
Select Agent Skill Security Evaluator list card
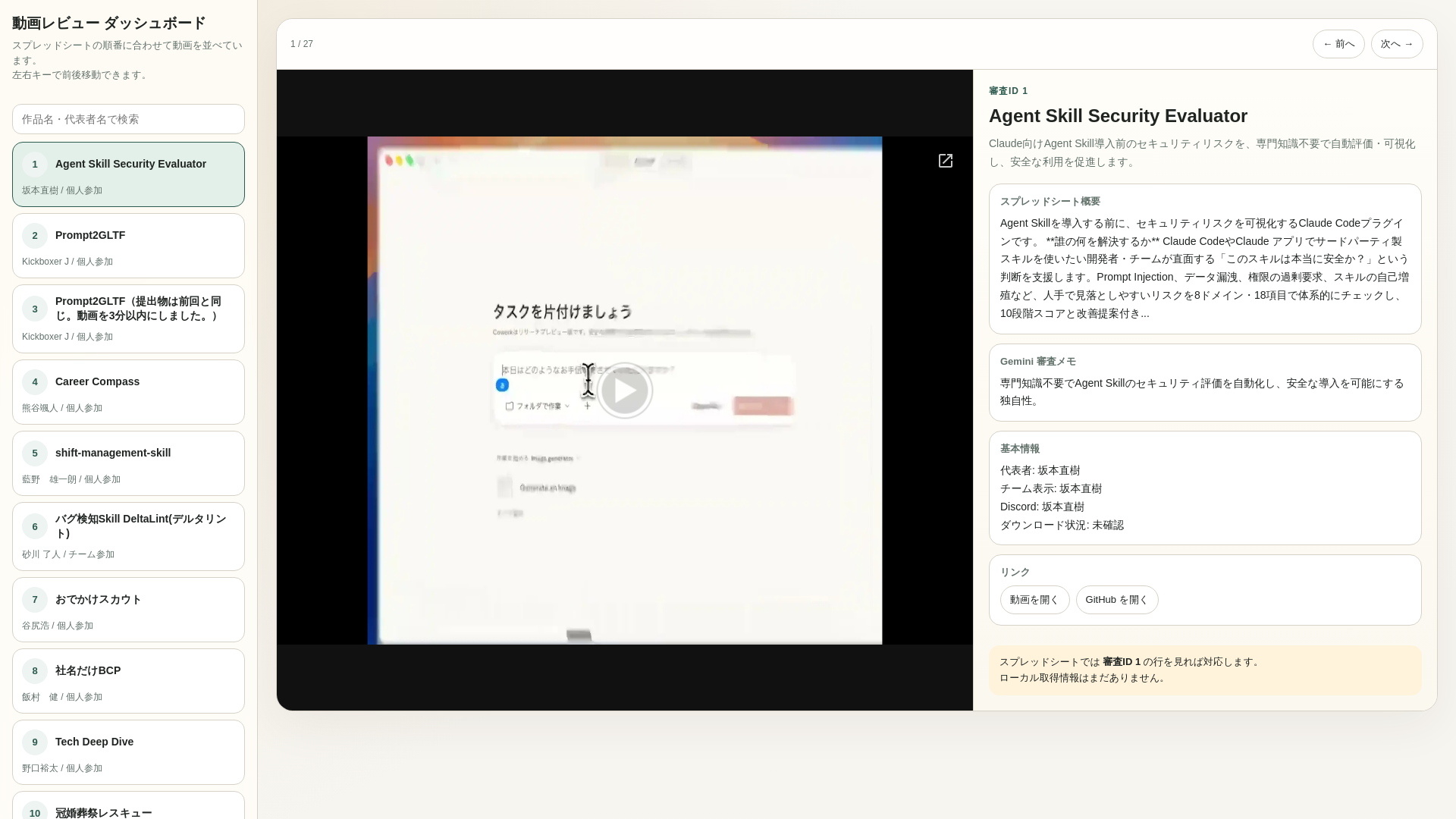pos(128,174)
